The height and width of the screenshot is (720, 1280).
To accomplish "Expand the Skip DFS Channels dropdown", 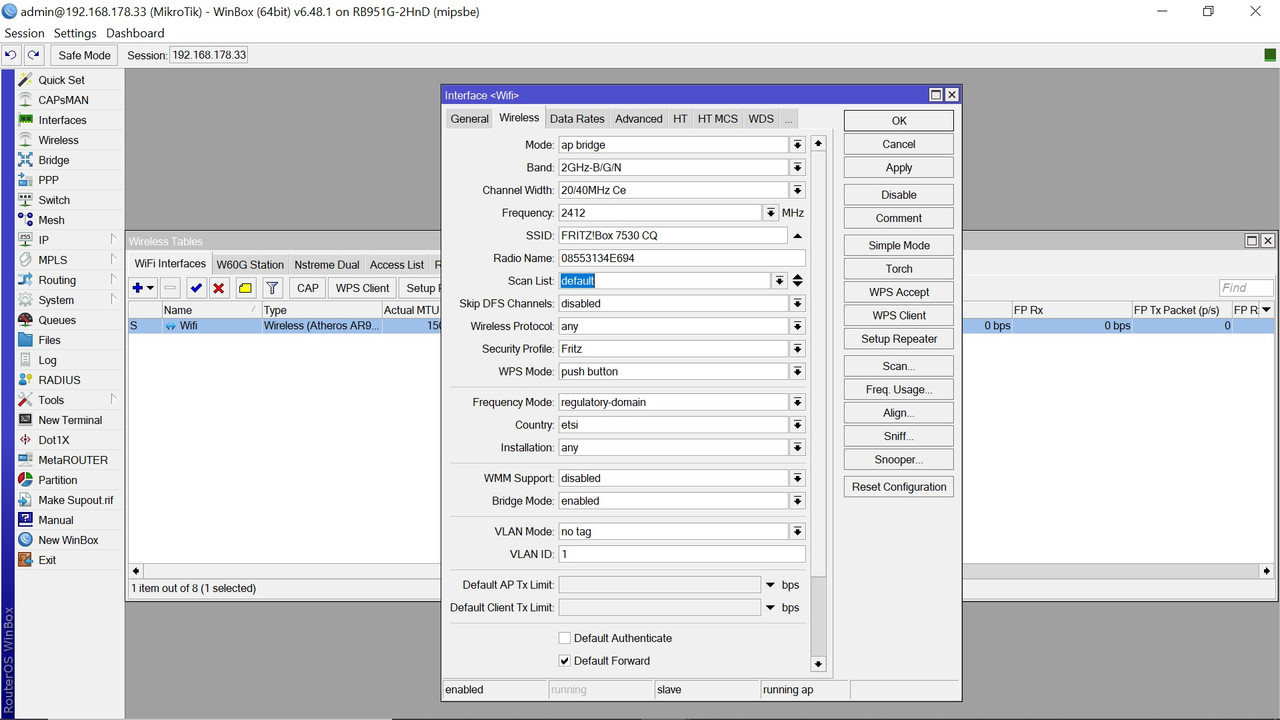I will click(797, 303).
